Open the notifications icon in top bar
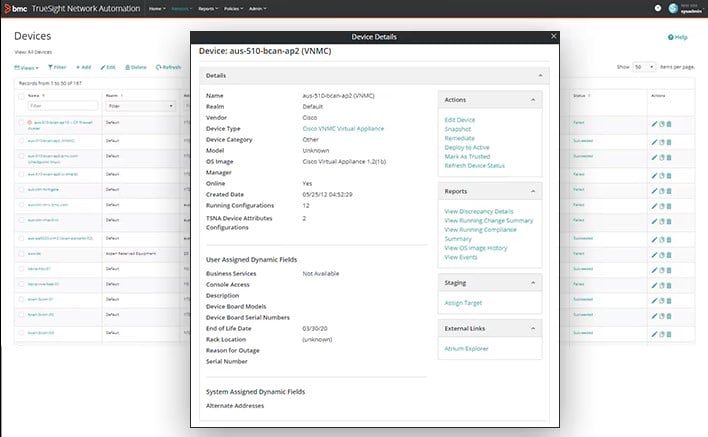Image resolution: width=708 pixels, height=437 pixels. (x=658, y=8)
